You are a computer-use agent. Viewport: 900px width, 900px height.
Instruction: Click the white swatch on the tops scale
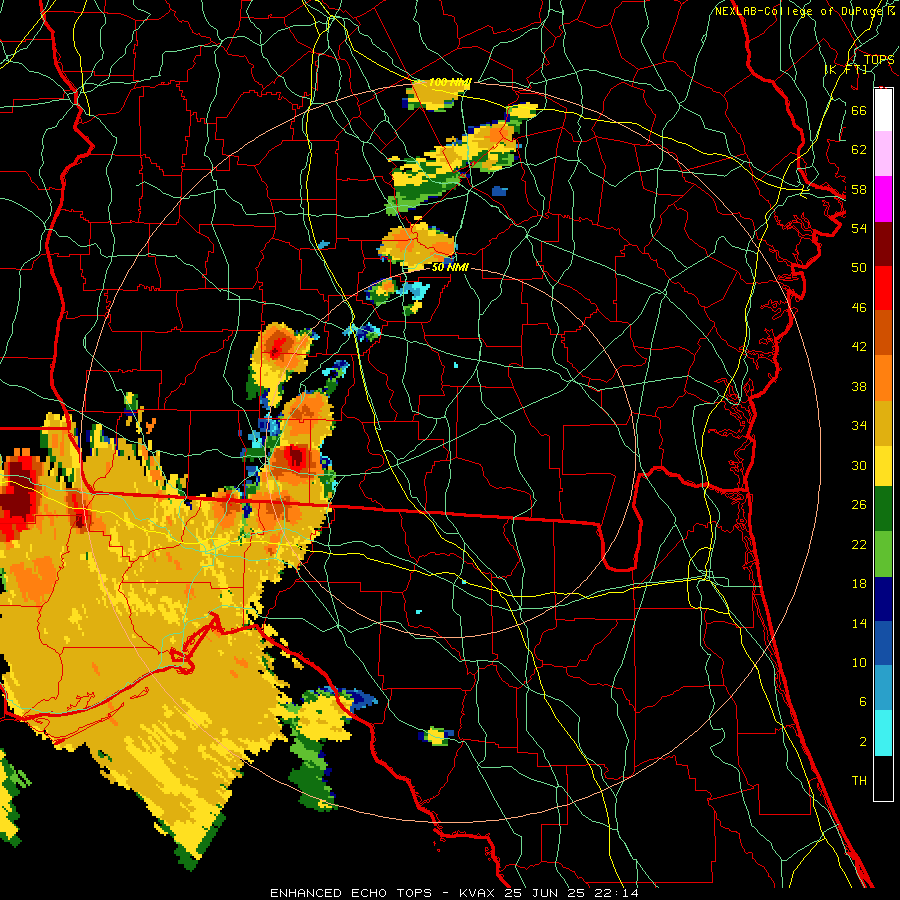883,110
